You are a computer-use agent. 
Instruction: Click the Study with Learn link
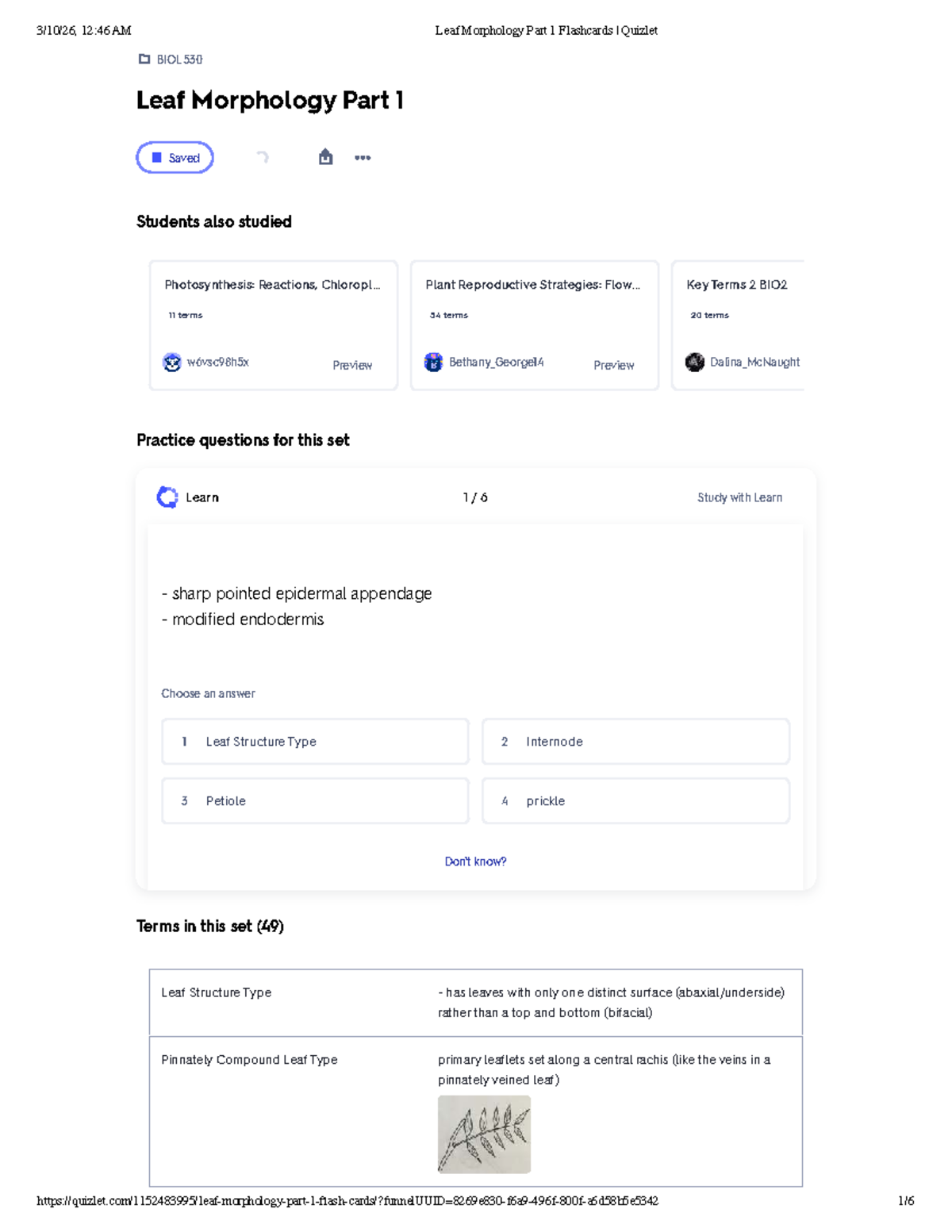tap(739, 497)
